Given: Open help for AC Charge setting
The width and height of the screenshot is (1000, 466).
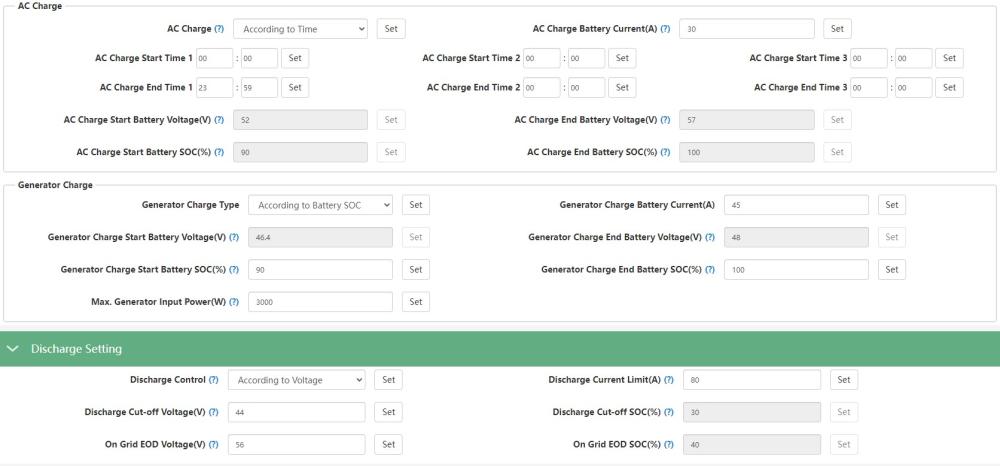Looking at the screenshot, I should tap(219, 29).
